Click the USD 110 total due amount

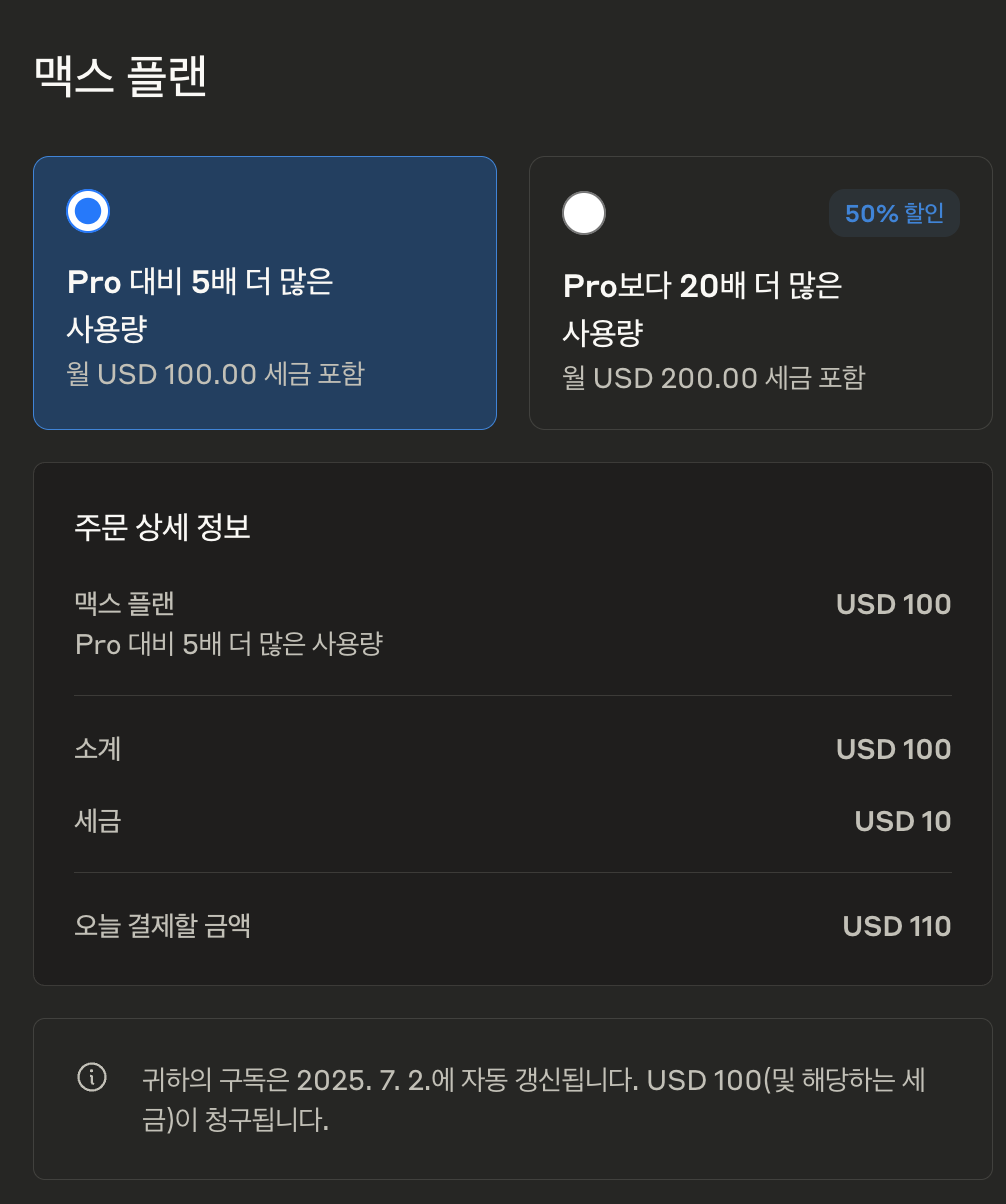896,926
